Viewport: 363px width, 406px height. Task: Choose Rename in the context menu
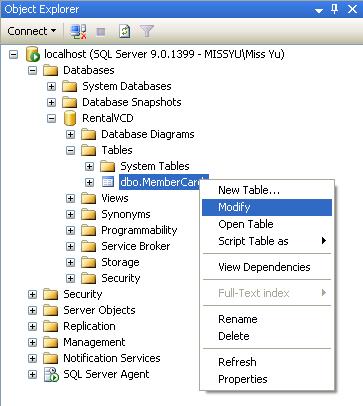coord(267,319)
